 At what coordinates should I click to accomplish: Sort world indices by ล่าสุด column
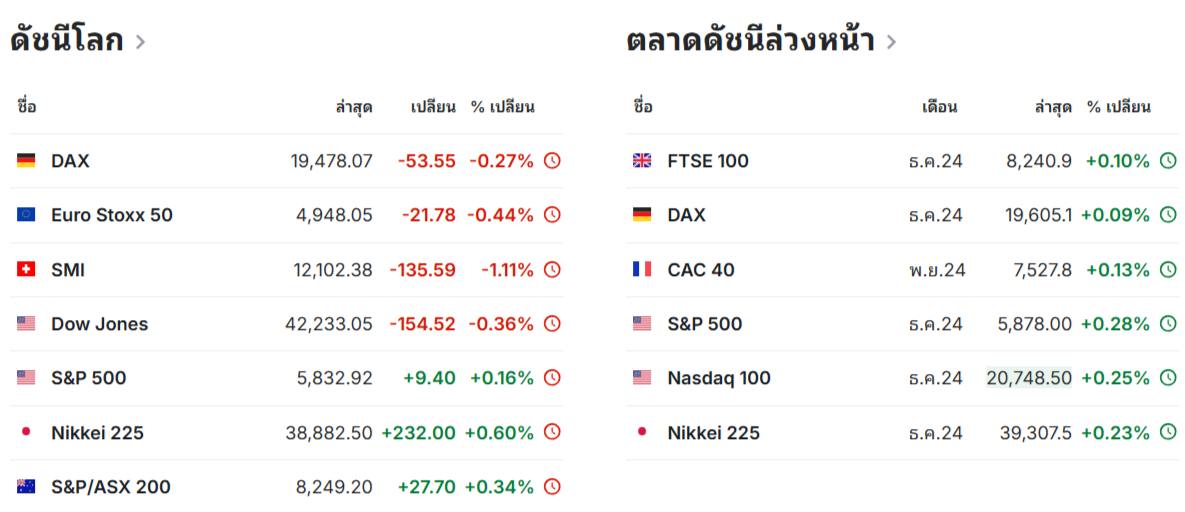354,107
